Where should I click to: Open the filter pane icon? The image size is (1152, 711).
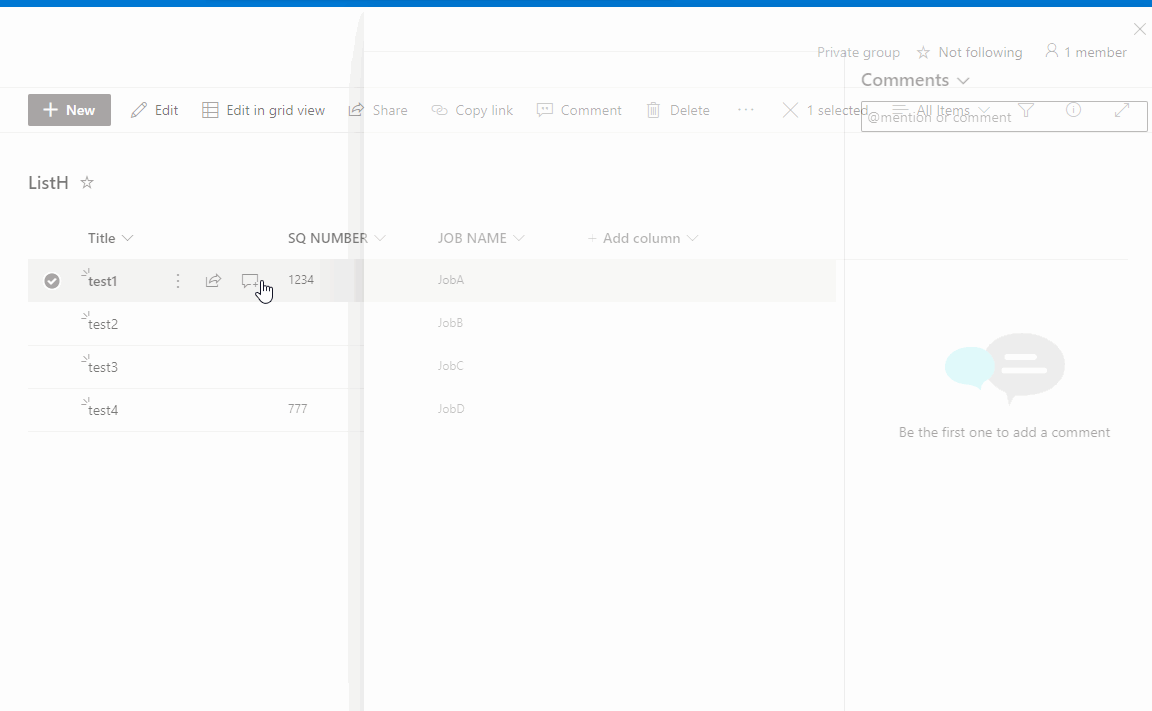1026,110
